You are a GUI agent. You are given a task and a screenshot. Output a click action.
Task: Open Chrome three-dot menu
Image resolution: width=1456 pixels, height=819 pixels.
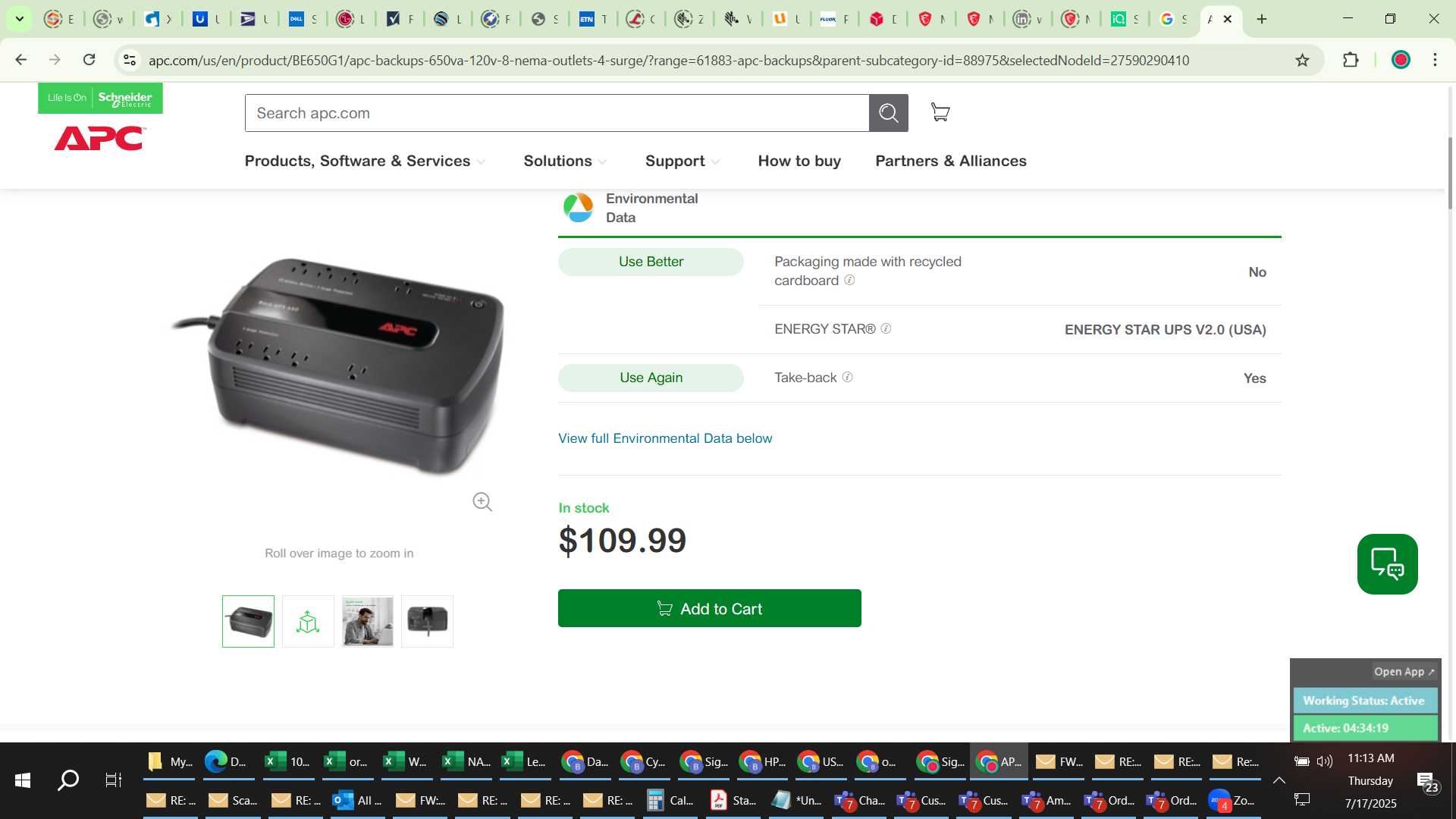click(x=1435, y=60)
